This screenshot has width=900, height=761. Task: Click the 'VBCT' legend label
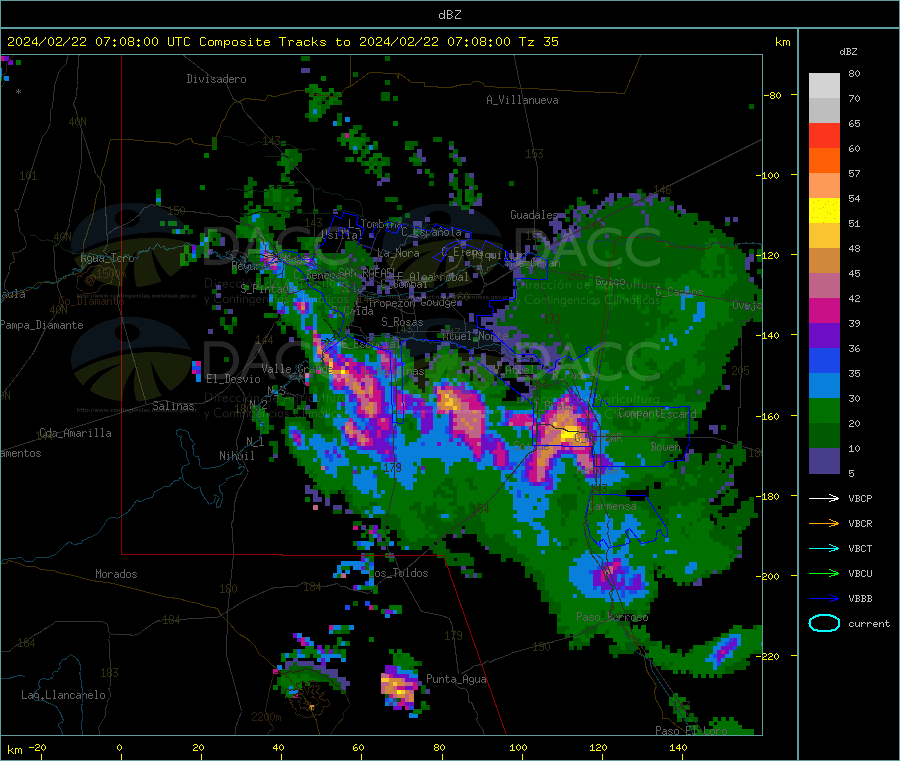pyautogui.click(x=860, y=549)
